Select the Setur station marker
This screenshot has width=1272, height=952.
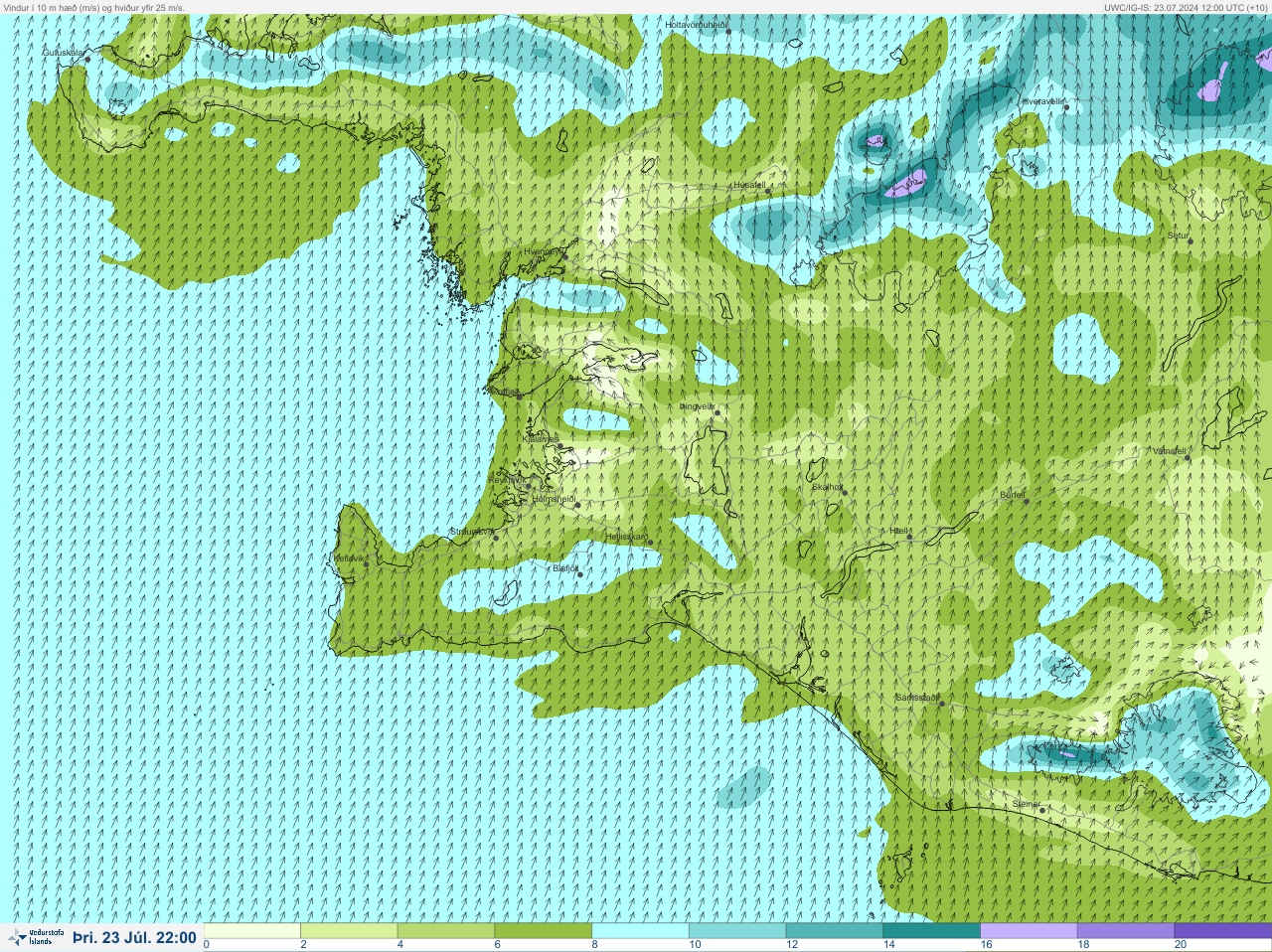(1190, 241)
